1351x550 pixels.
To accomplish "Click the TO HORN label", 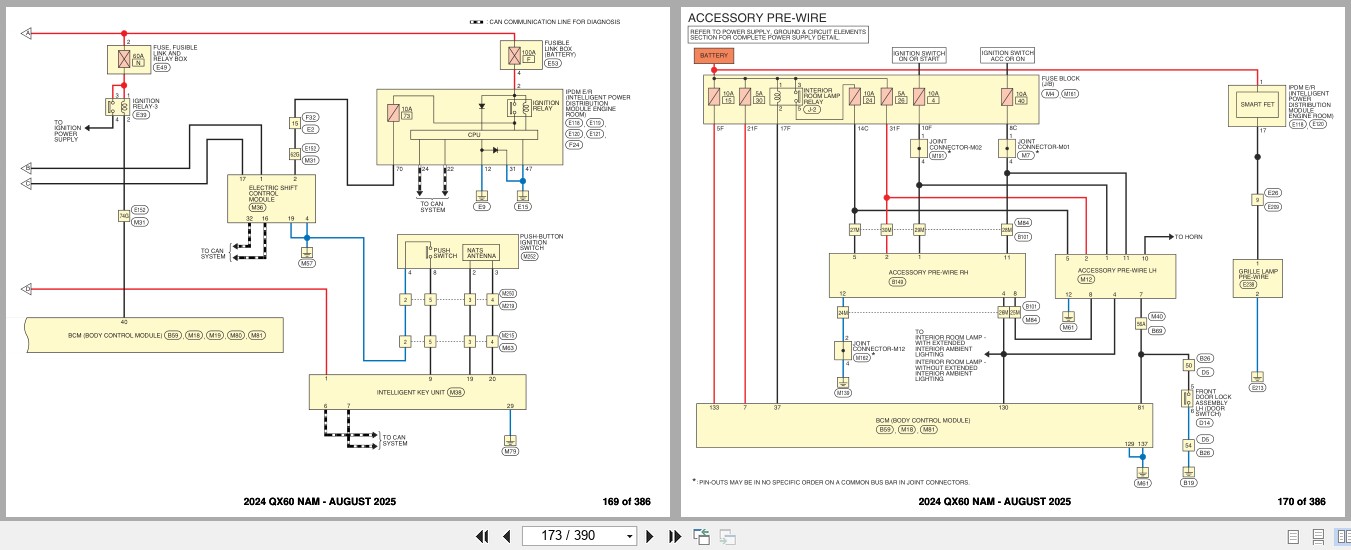I will click(1188, 237).
